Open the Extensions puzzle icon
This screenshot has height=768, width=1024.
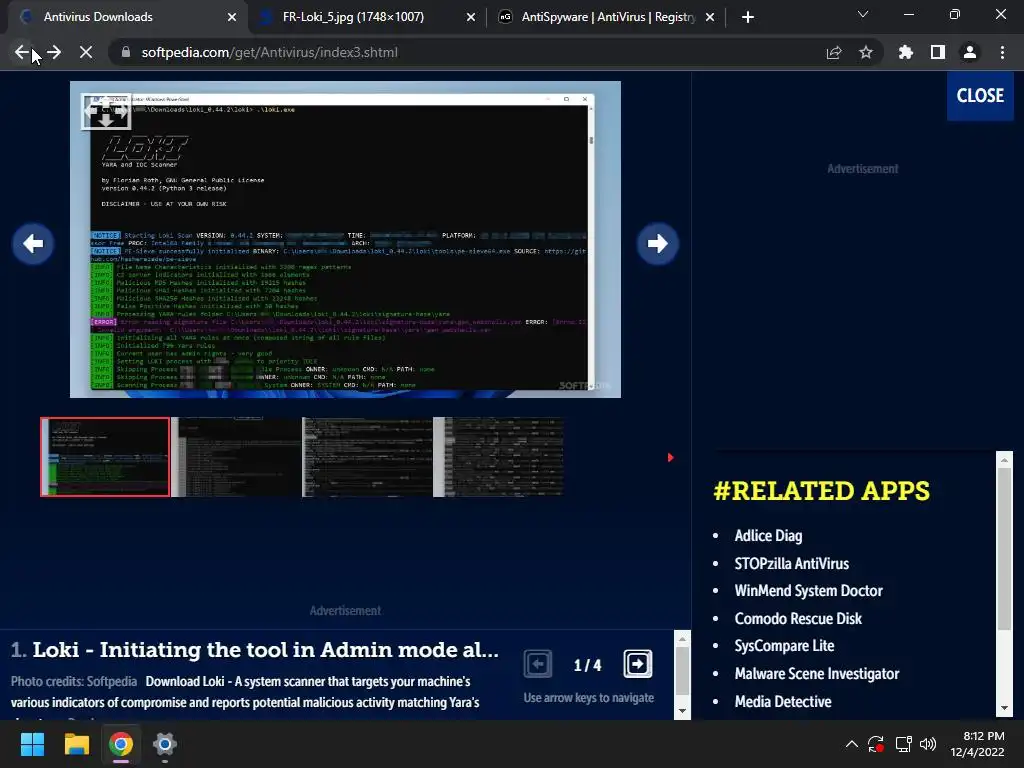click(x=905, y=52)
